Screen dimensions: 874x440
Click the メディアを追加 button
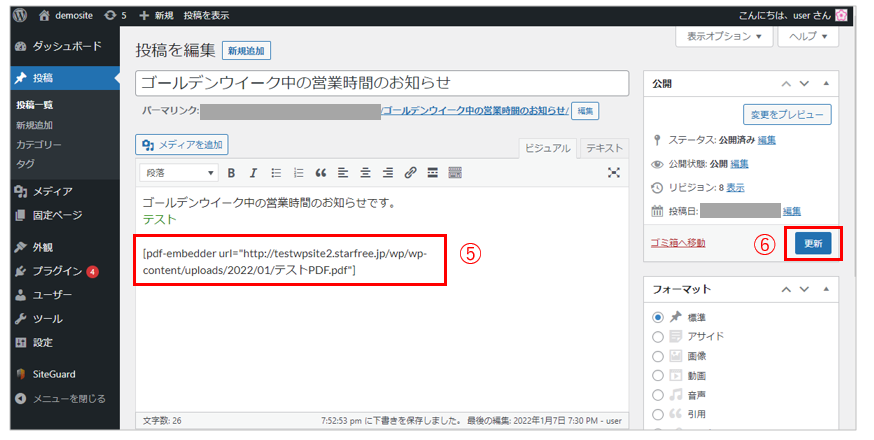(182, 145)
